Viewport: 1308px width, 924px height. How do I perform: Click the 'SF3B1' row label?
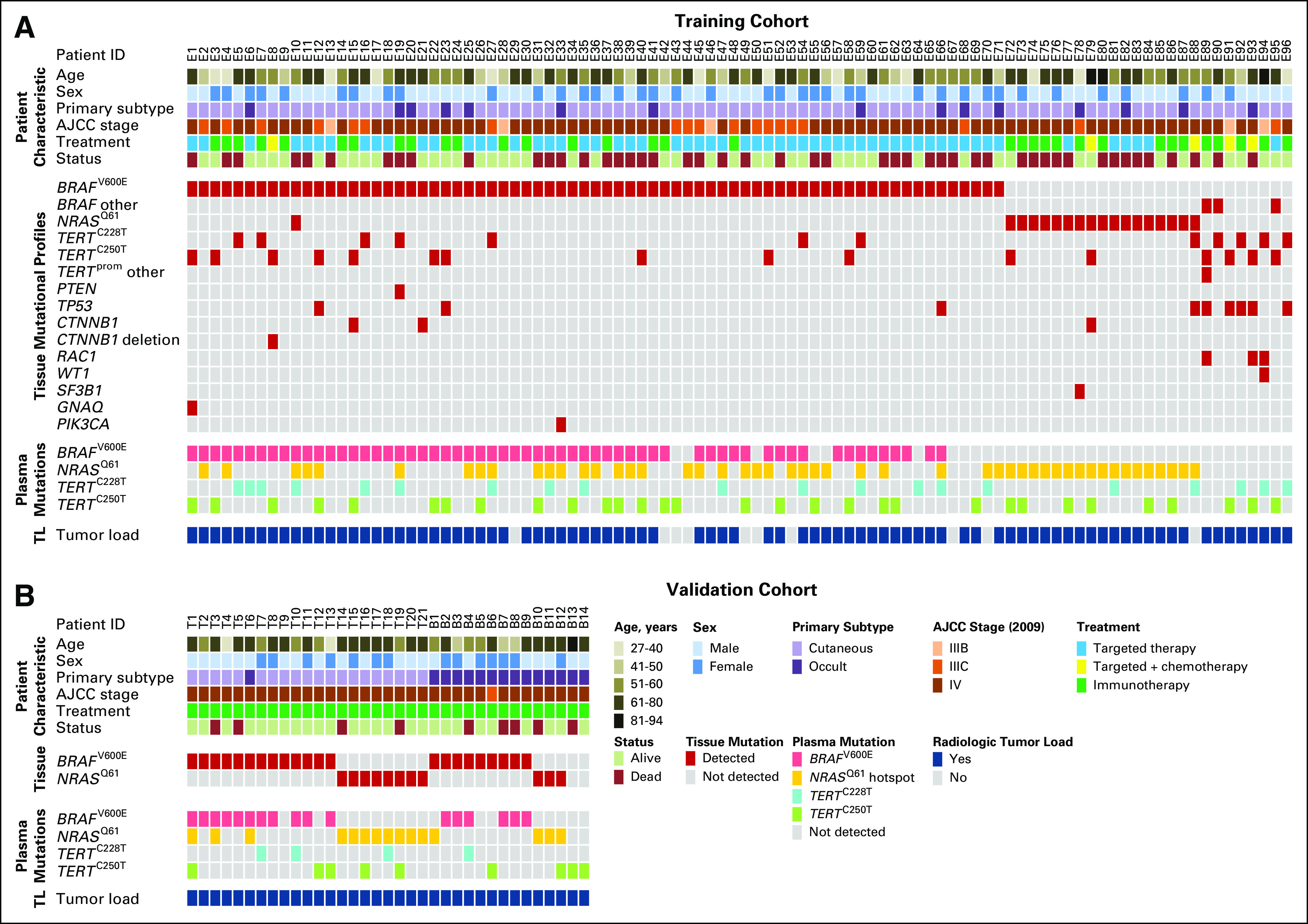click(79, 391)
